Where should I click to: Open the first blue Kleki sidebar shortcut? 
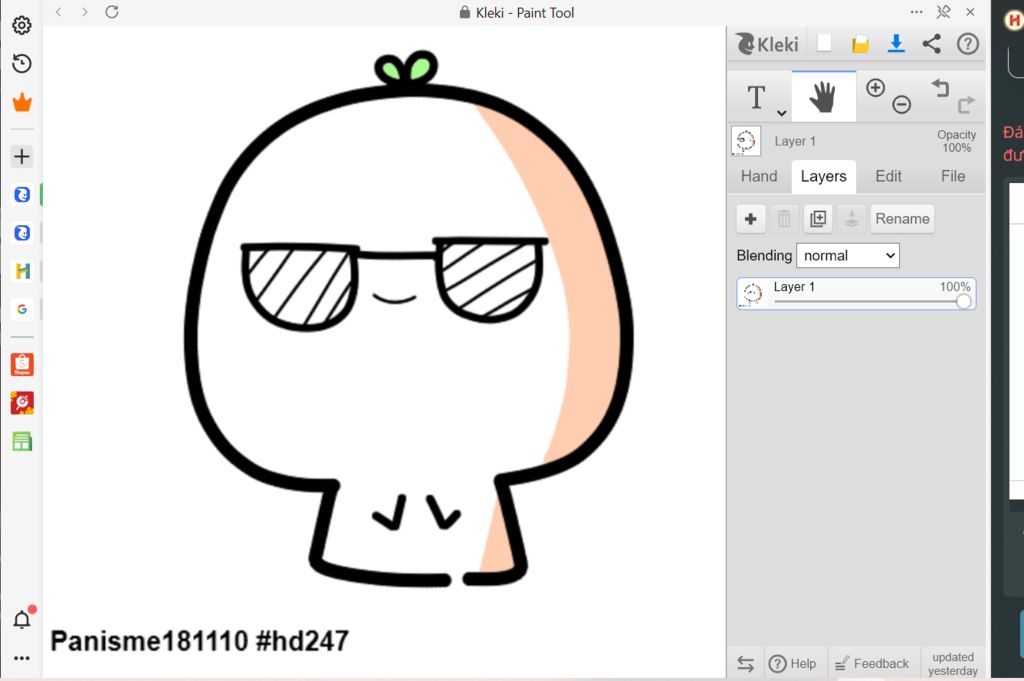[x=22, y=195]
